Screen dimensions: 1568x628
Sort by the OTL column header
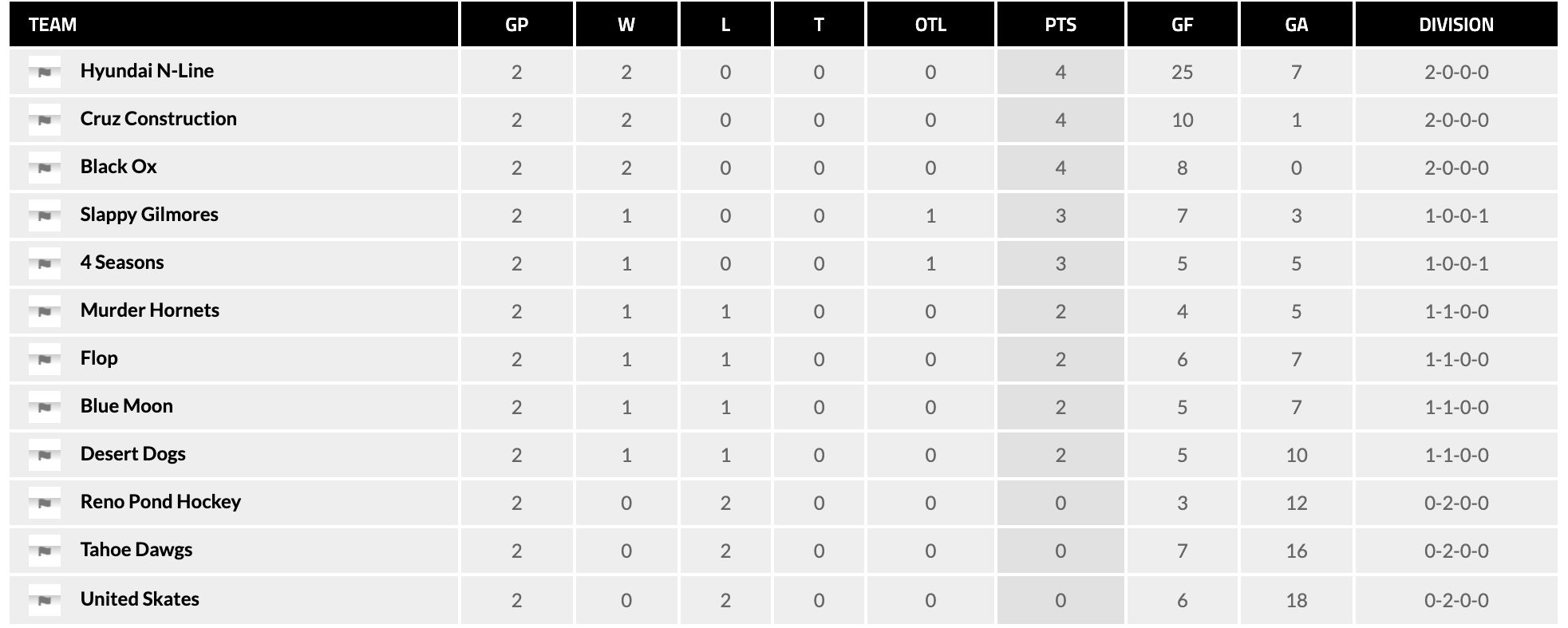930,25
